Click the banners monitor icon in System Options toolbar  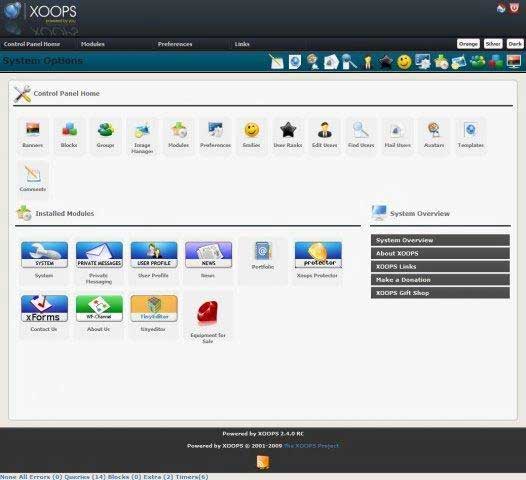(514, 62)
